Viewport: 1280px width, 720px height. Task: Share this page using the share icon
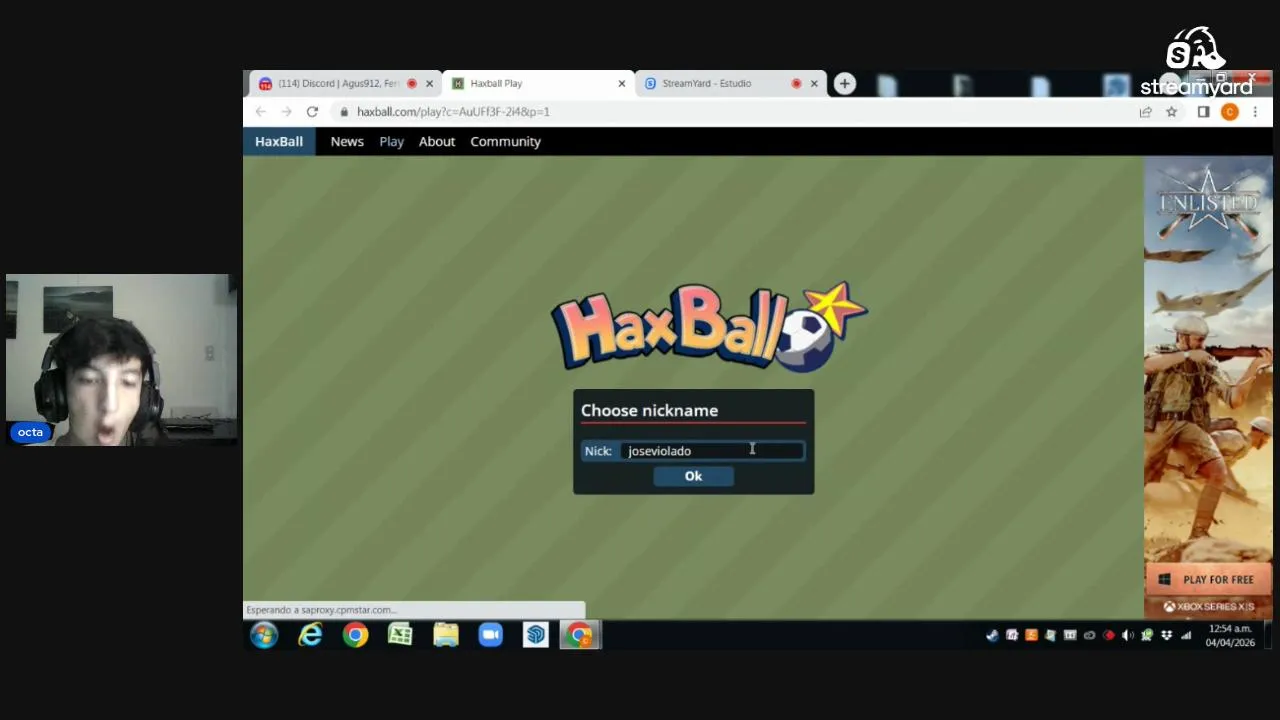1145,112
